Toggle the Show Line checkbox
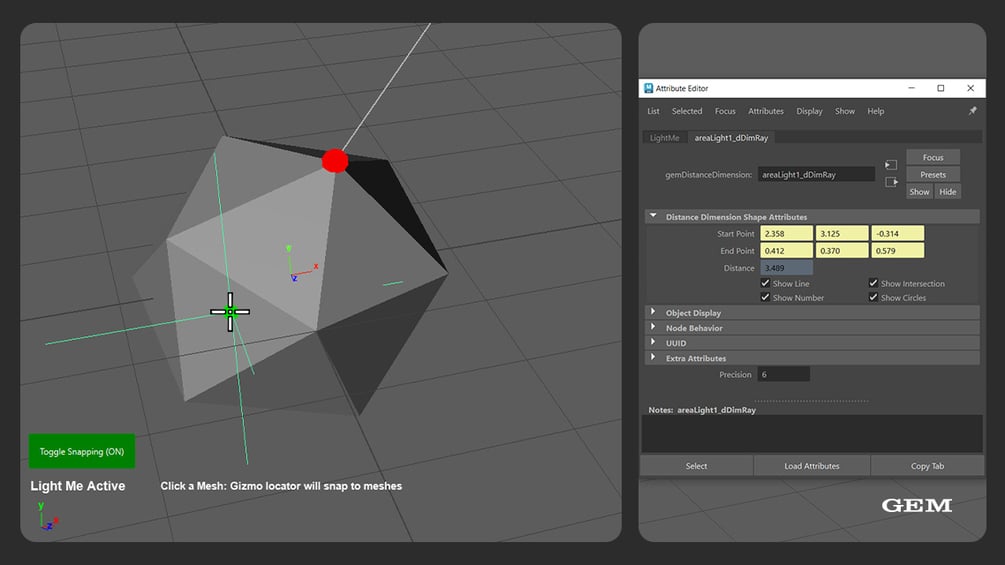The width and height of the screenshot is (1005, 565). pos(765,283)
